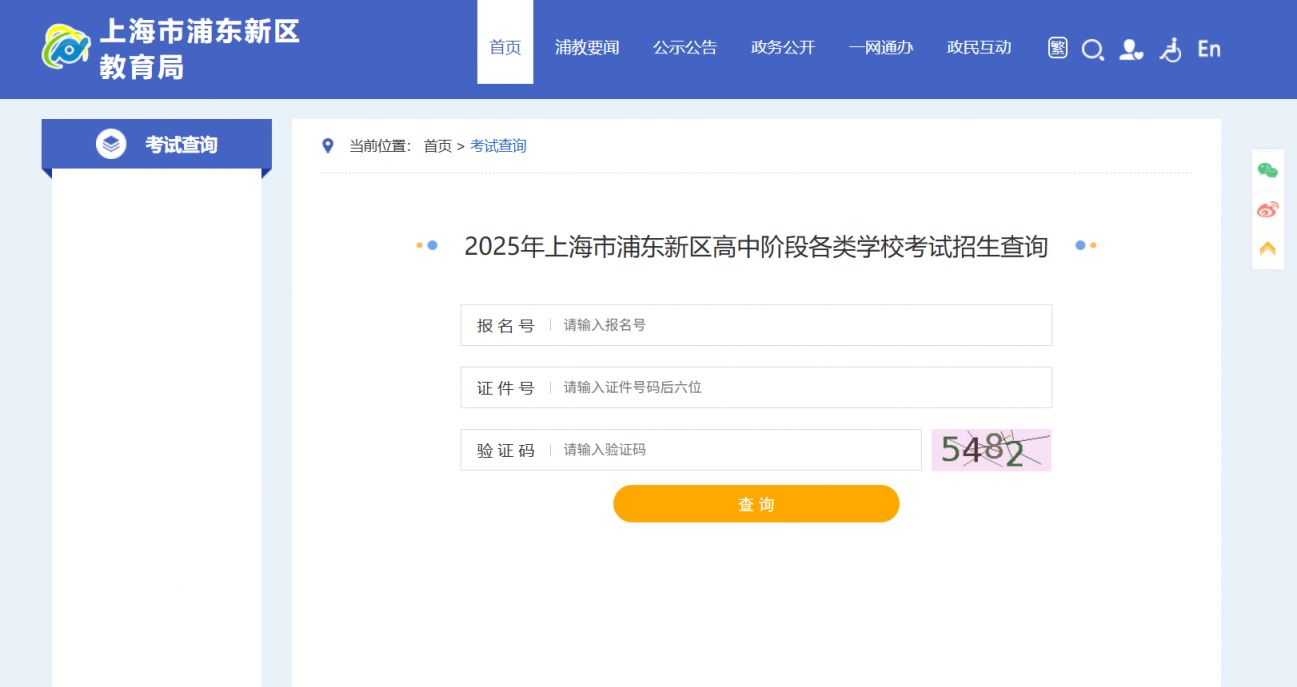The image size is (1297, 687).
Task: Open the 浦教要闻 menu item
Action: point(588,47)
